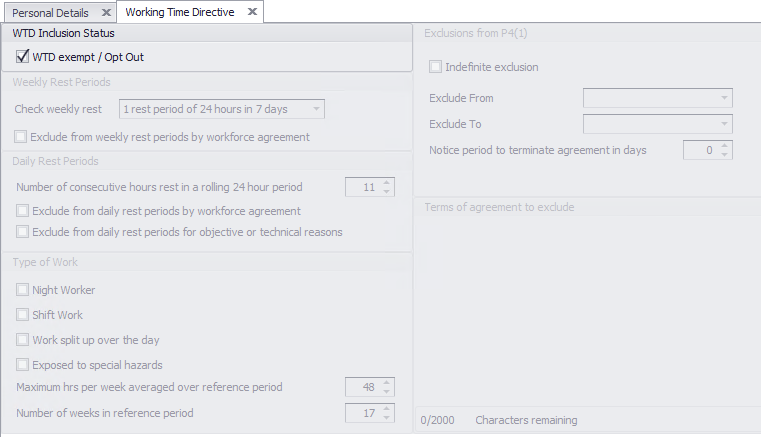Decrease number of weeks in reference period
The height and width of the screenshot is (437, 761).
(387, 417)
